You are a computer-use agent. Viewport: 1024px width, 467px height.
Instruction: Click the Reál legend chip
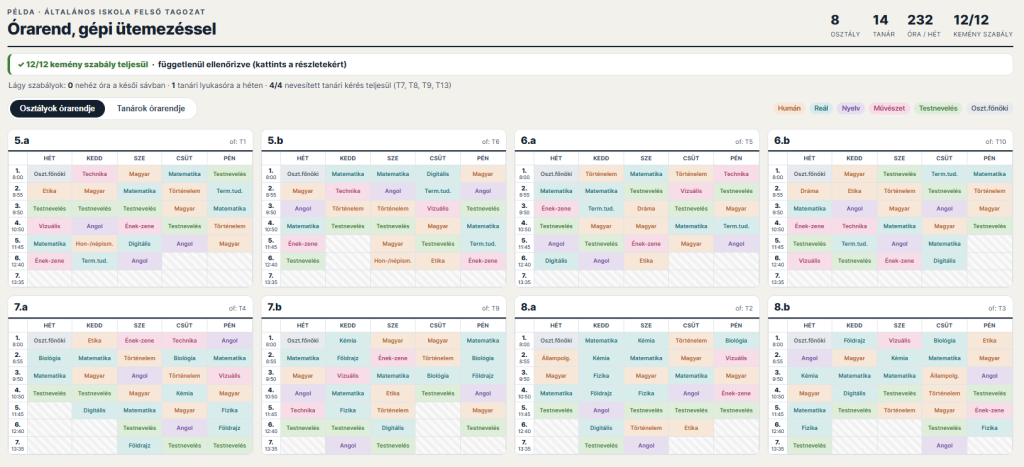click(822, 108)
